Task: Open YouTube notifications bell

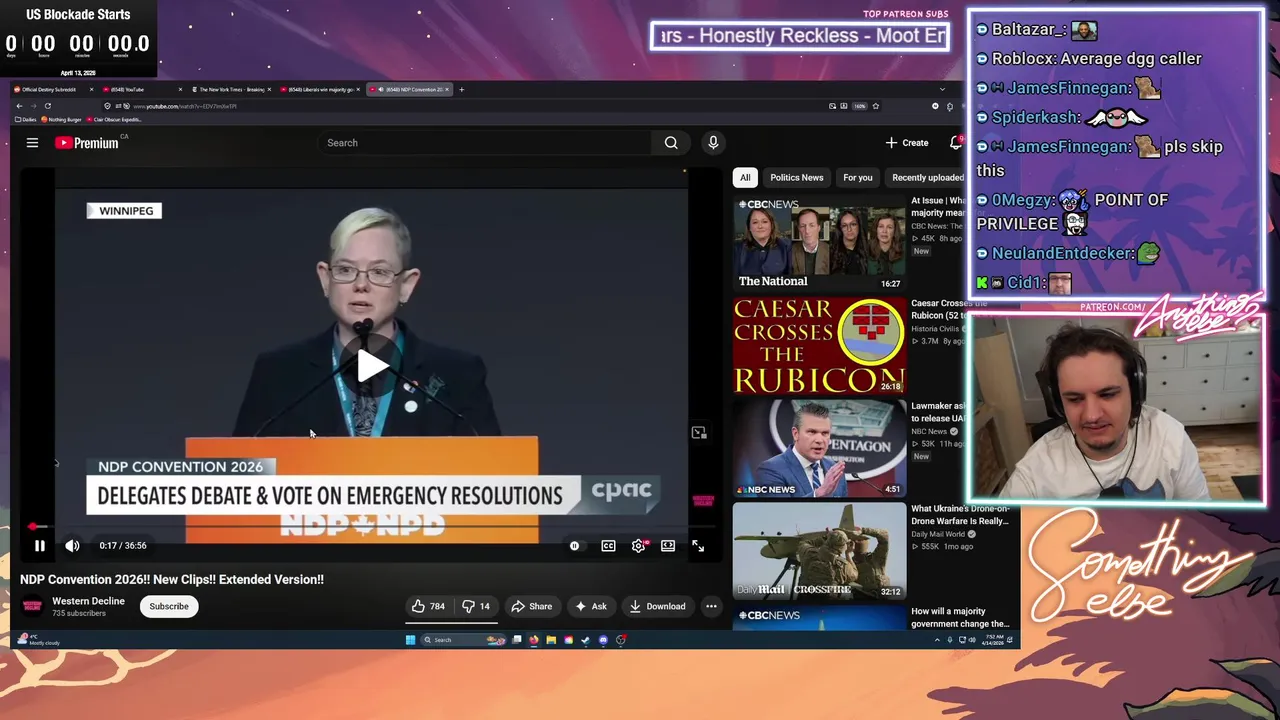Action: [x=956, y=143]
